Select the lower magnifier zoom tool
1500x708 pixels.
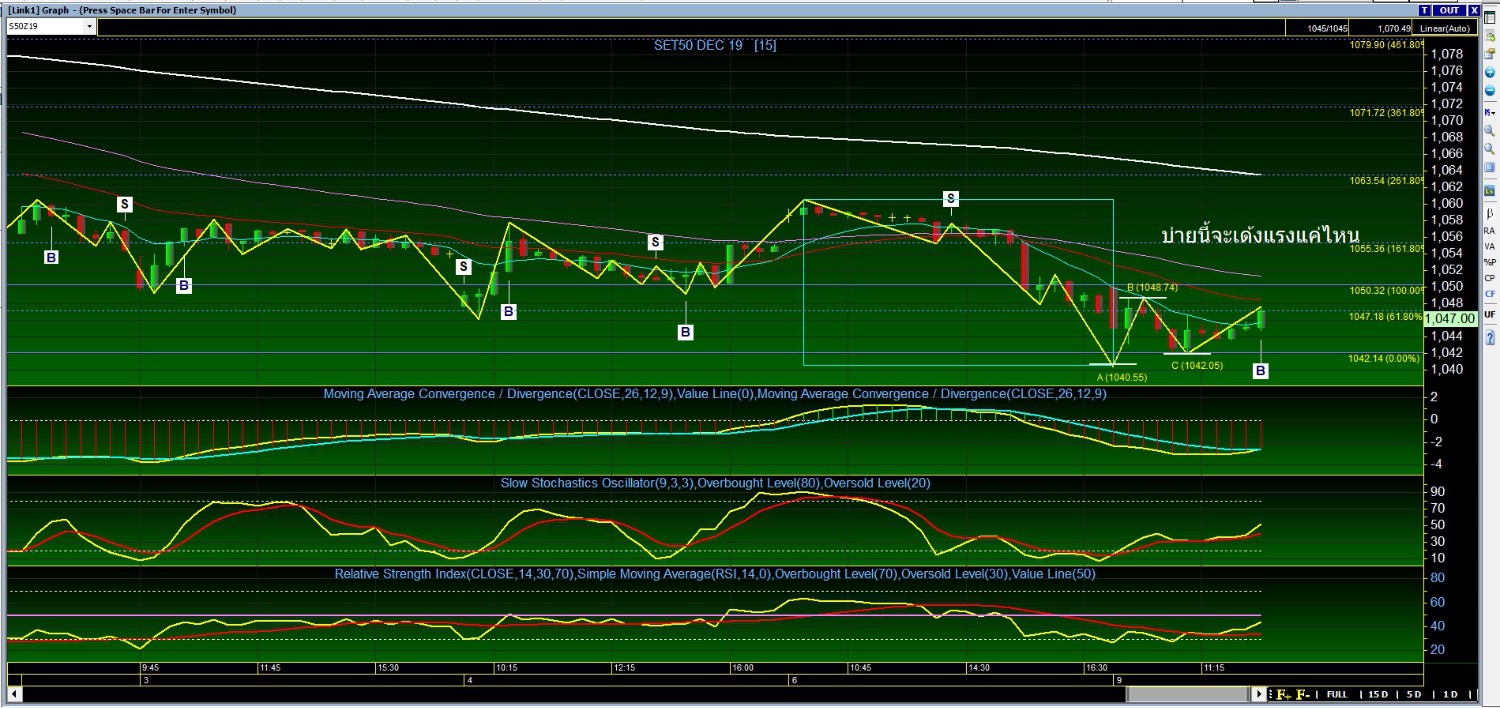click(1489, 149)
